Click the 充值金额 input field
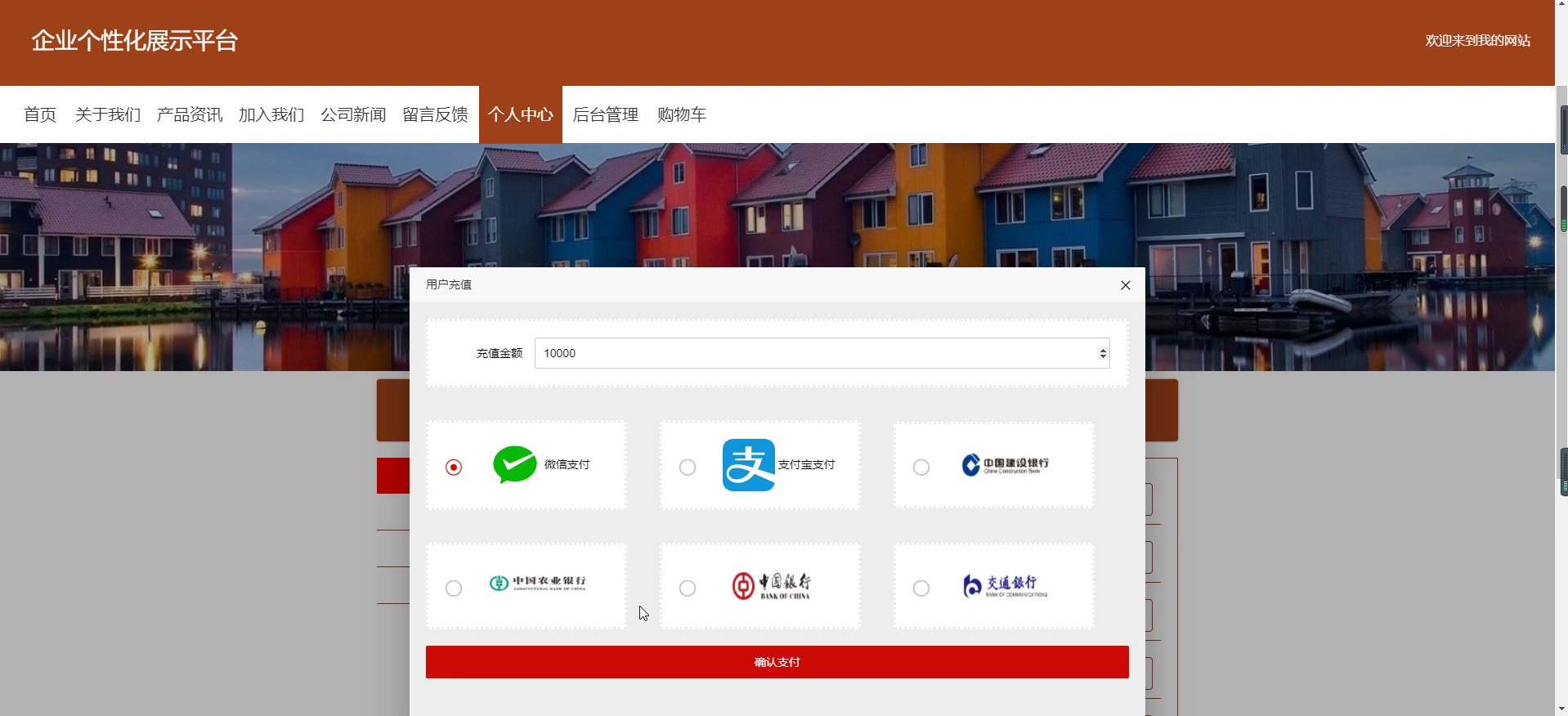The height and width of the screenshot is (716, 1568). [x=822, y=353]
